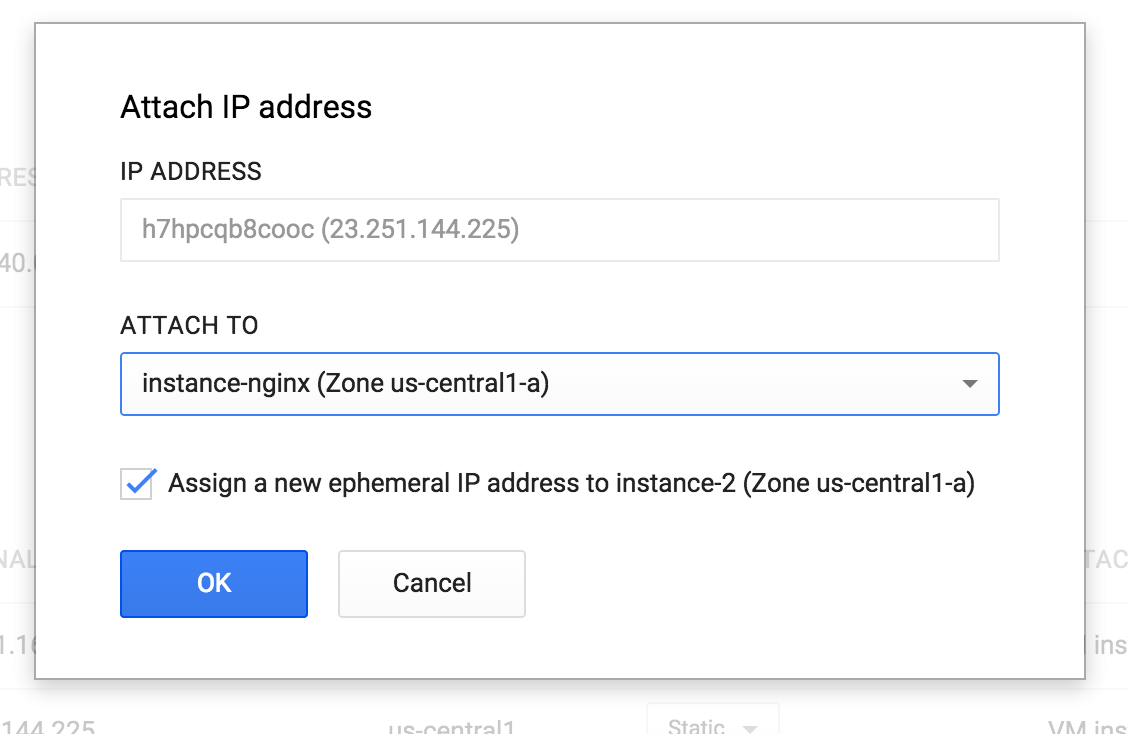Click the 'ins' text at right edge
This screenshot has width=1128, height=734.
point(1110,645)
